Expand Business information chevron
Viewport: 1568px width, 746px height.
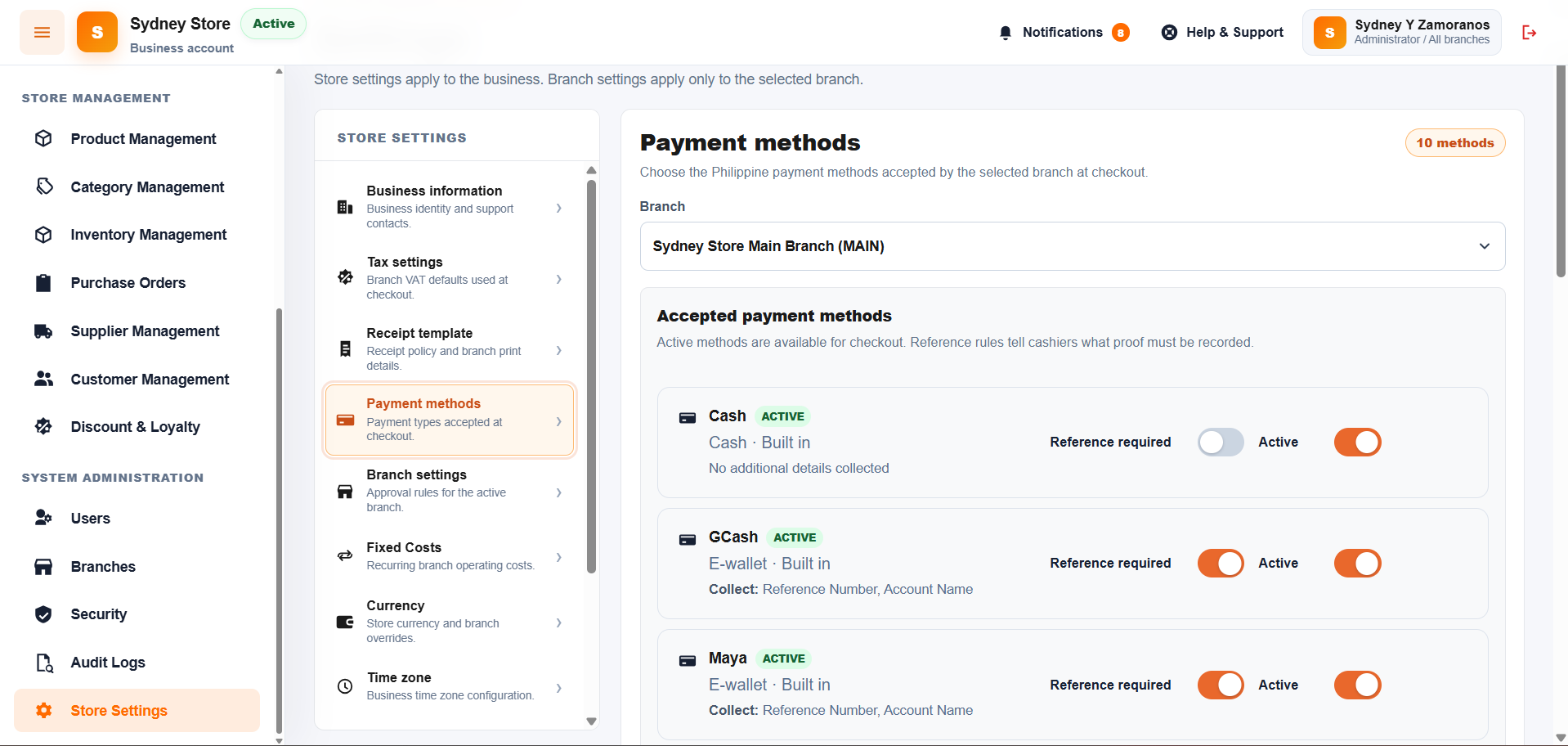[x=558, y=208]
